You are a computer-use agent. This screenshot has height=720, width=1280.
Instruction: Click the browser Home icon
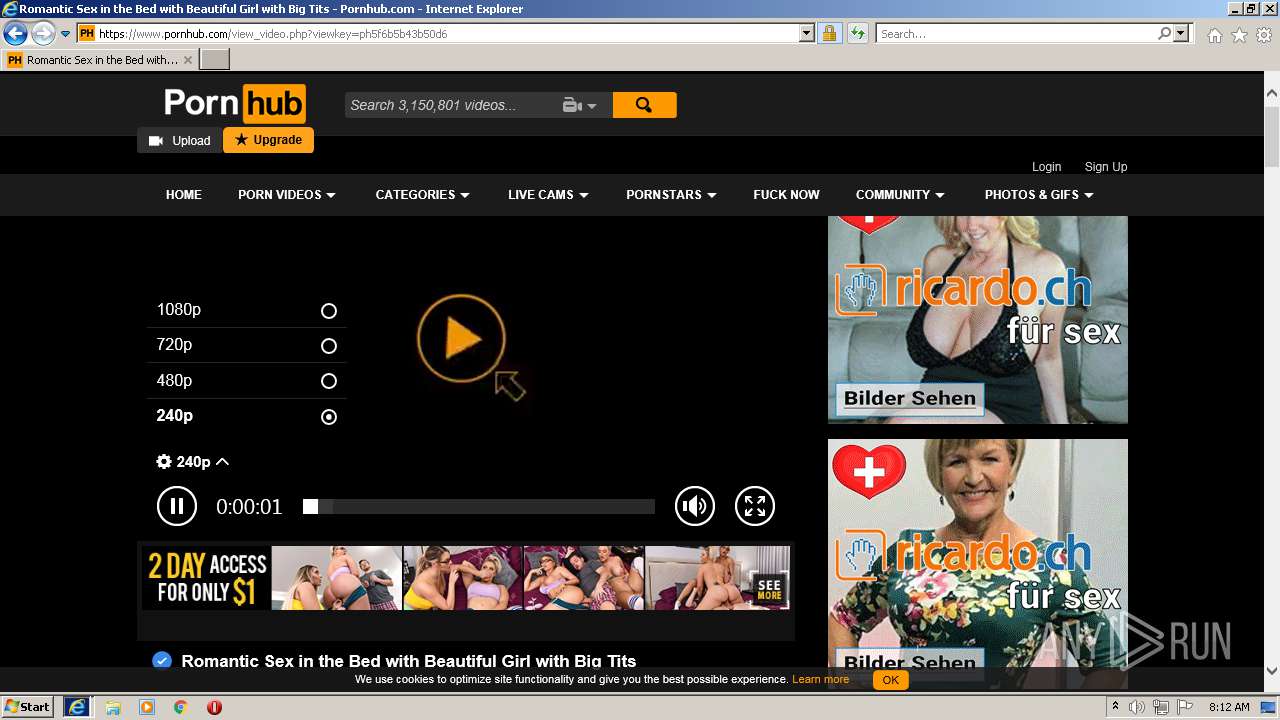click(x=1214, y=35)
